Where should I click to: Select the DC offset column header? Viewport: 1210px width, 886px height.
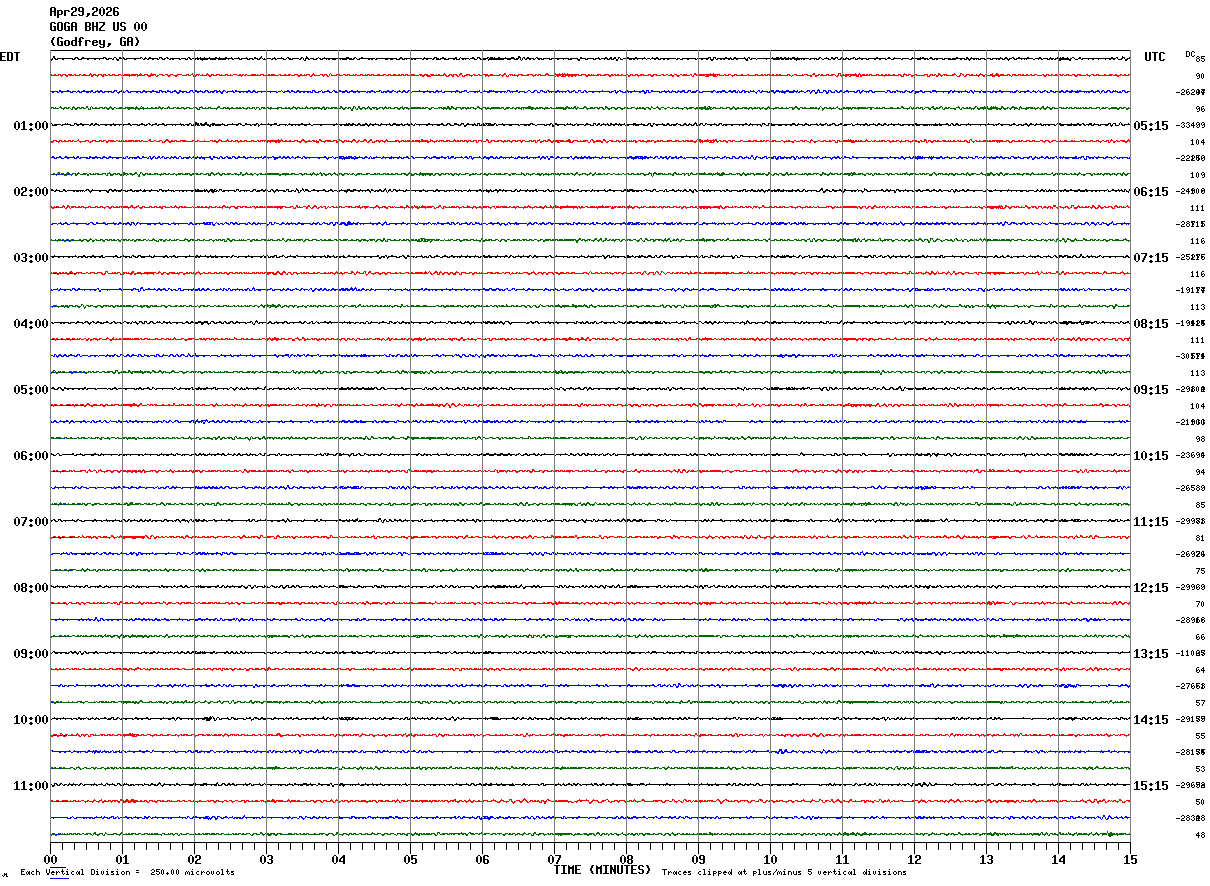(x=1190, y=54)
